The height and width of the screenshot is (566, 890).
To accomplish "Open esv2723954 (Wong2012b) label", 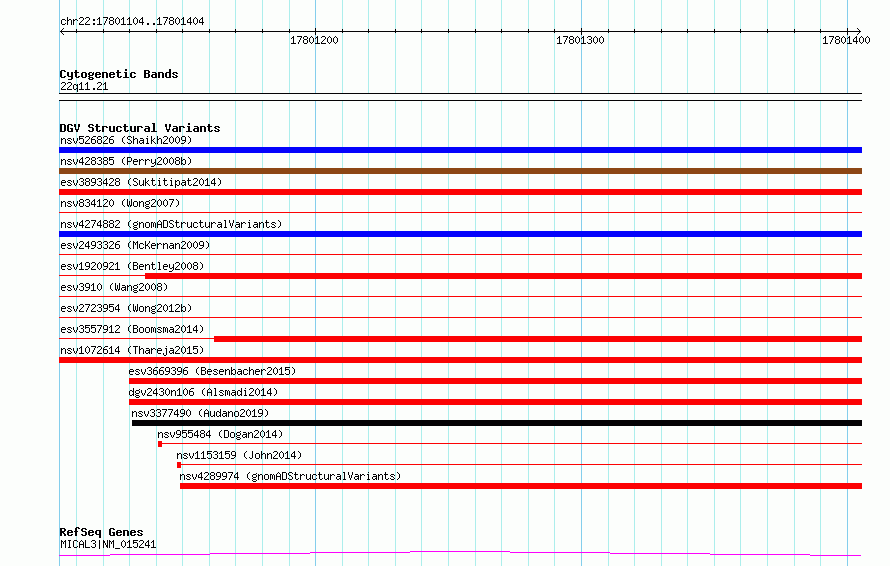I will (126, 308).
